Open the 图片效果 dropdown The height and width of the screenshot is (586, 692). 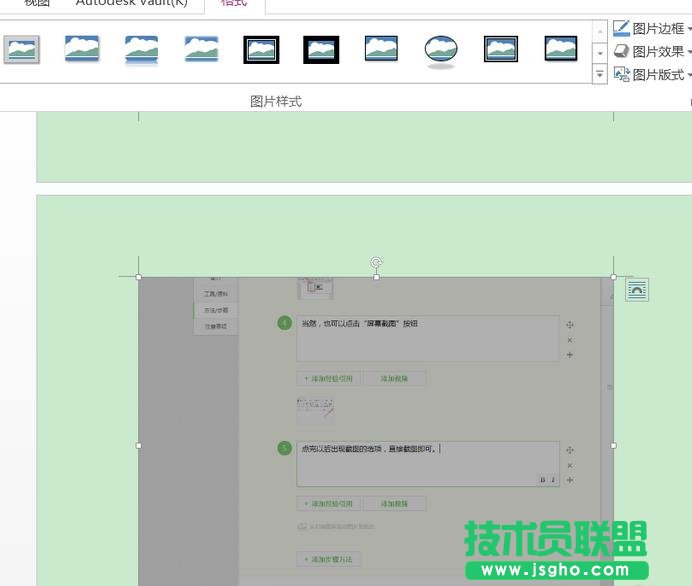(x=652, y=52)
